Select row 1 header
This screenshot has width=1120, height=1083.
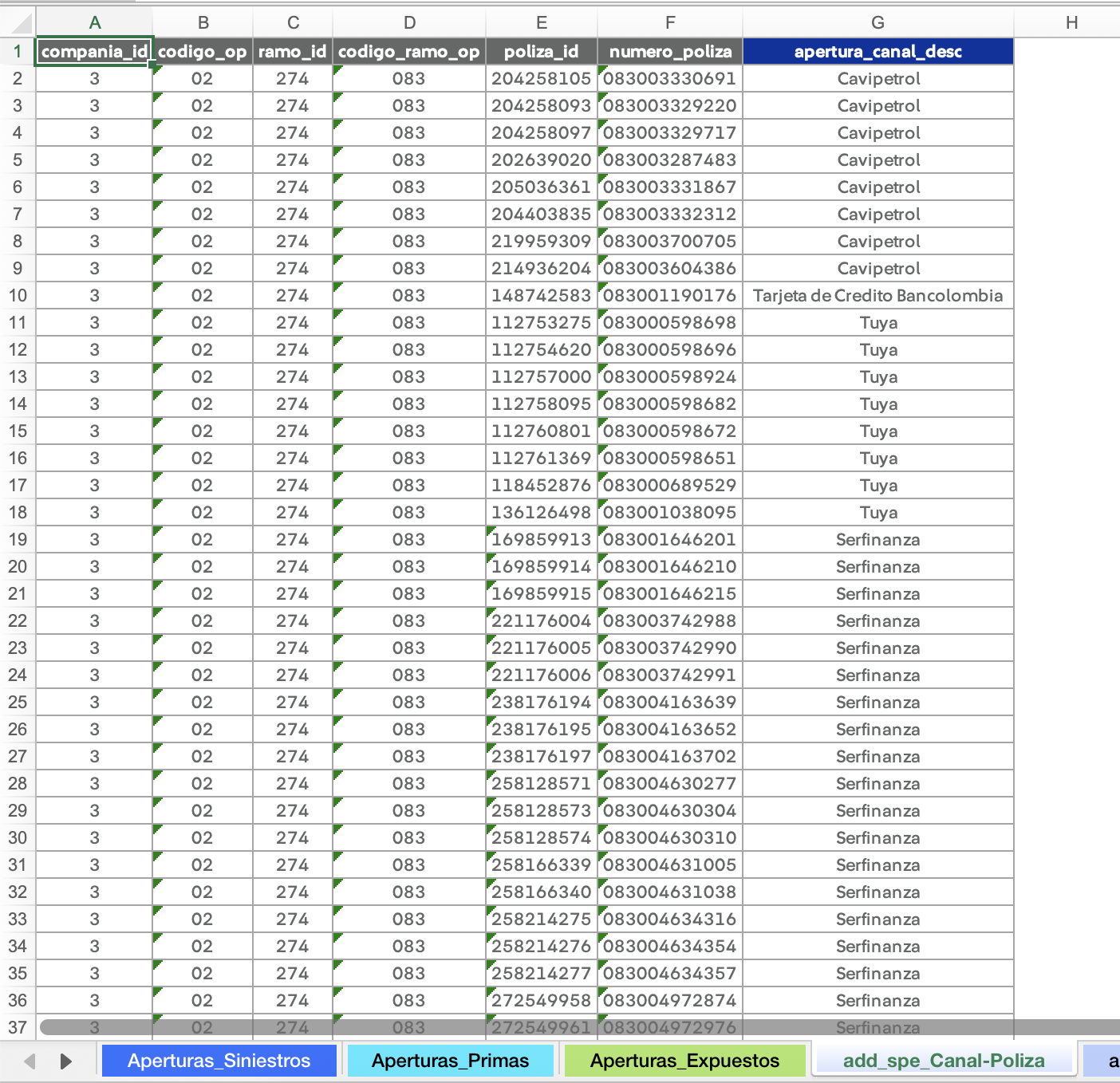pos(18,52)
